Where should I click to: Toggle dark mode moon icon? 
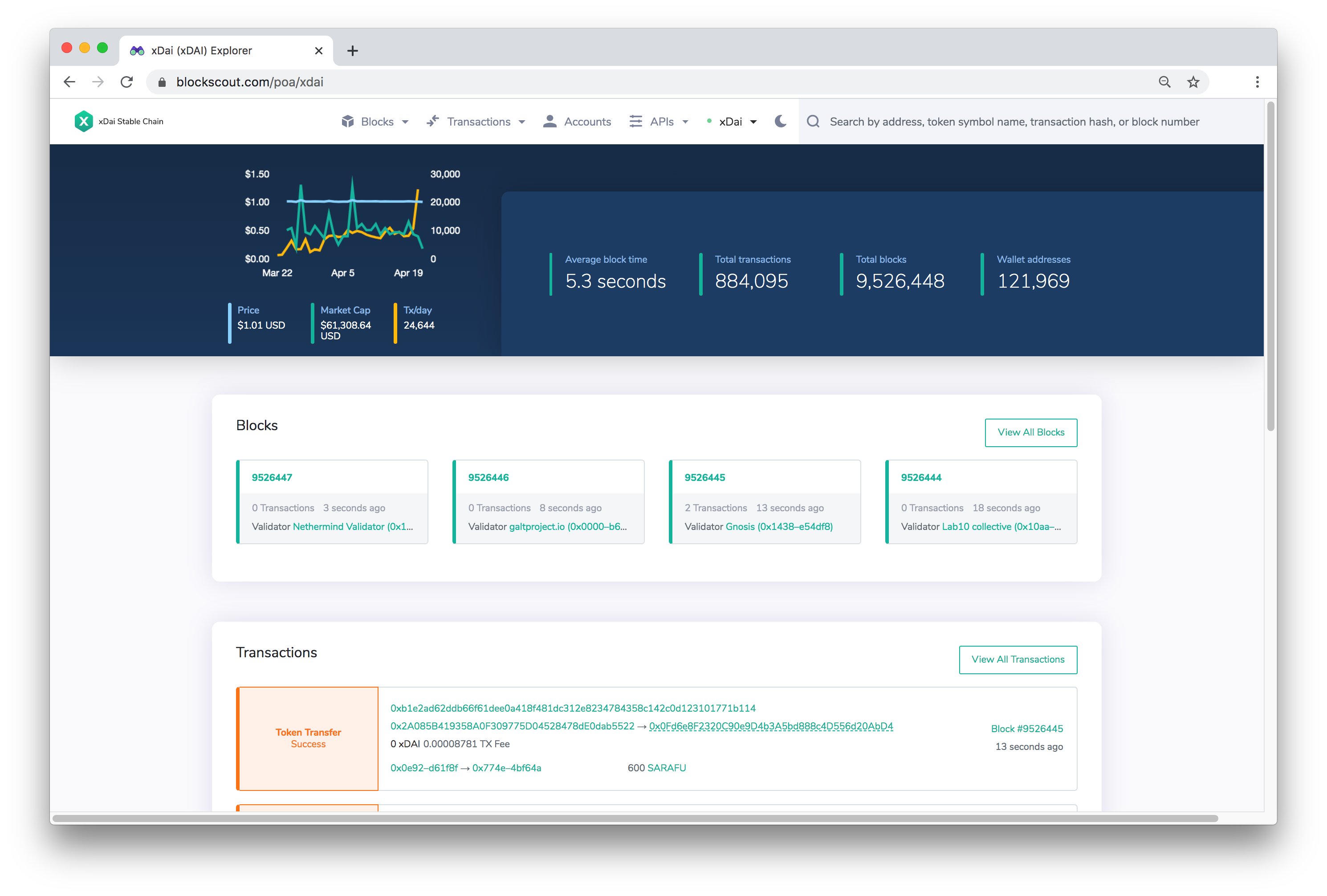(780, 121)
